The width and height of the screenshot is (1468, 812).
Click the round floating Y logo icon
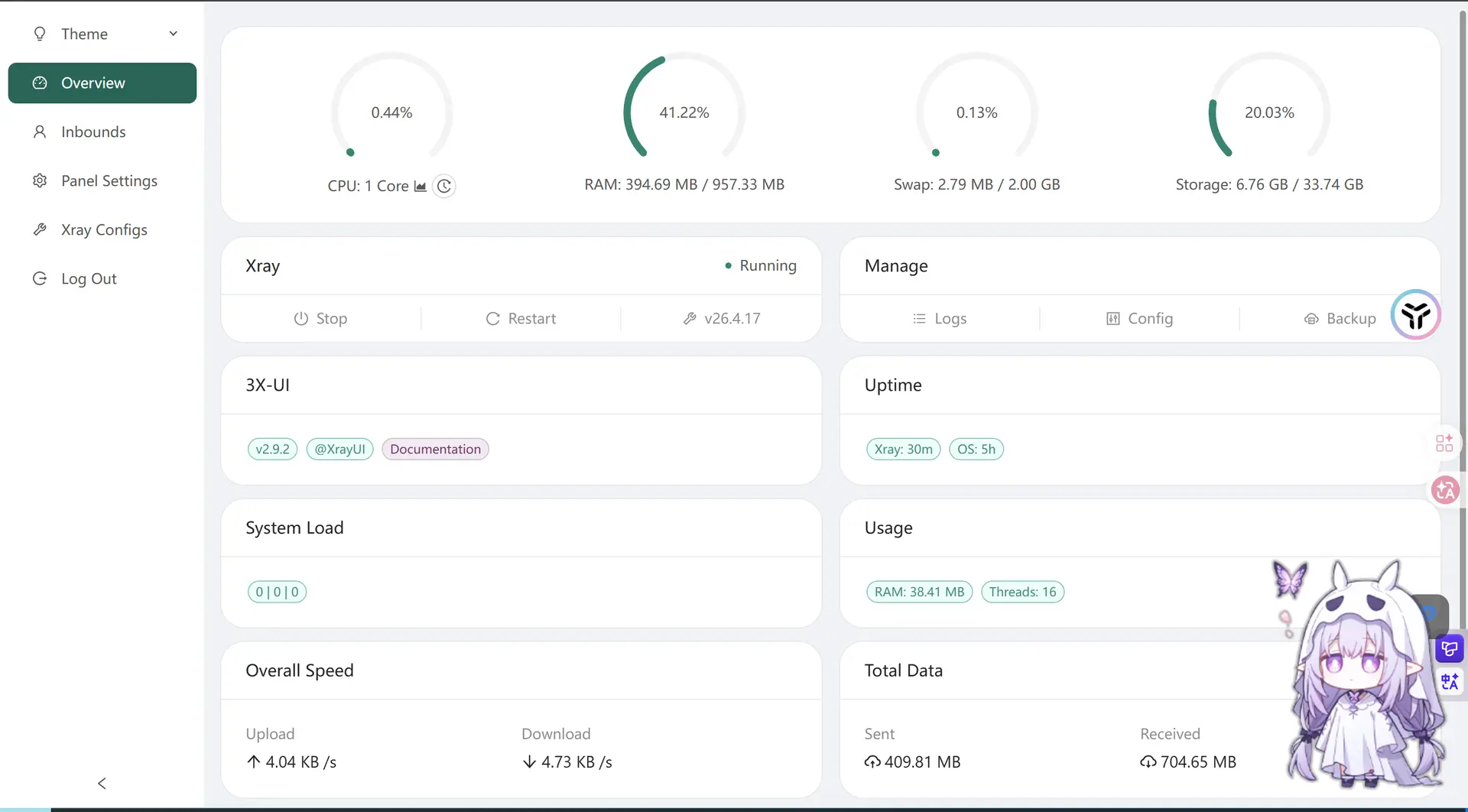click(1416, 314)
